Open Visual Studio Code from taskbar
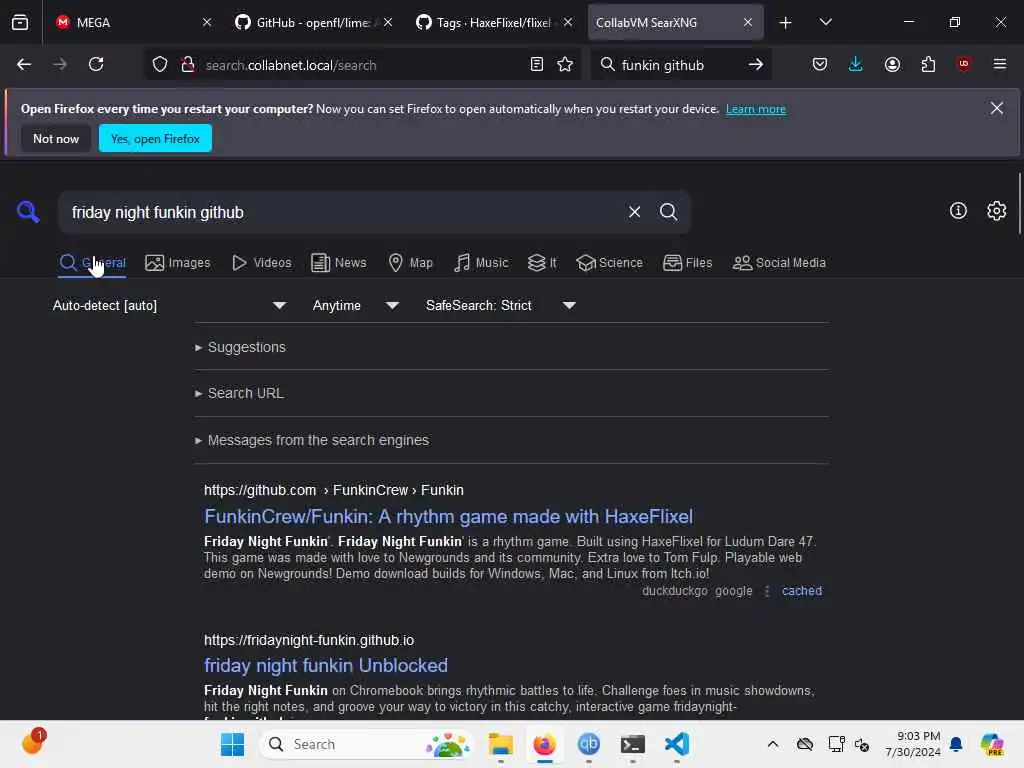The height and width of the screenshot is (768, 1024). (x=677, y=744)
